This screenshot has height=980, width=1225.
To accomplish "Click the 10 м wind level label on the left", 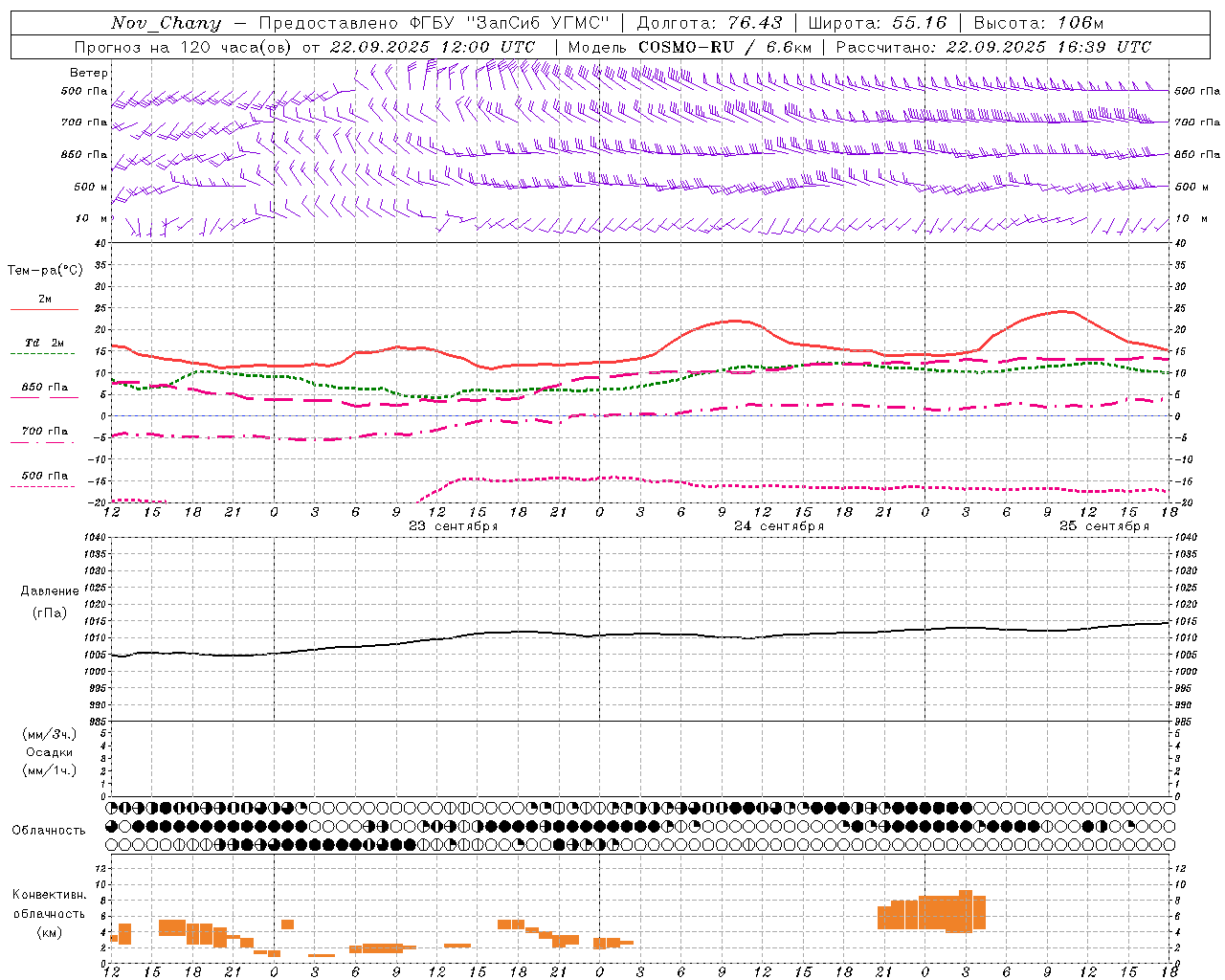I will pyautogui.click(x=91, y=218).
